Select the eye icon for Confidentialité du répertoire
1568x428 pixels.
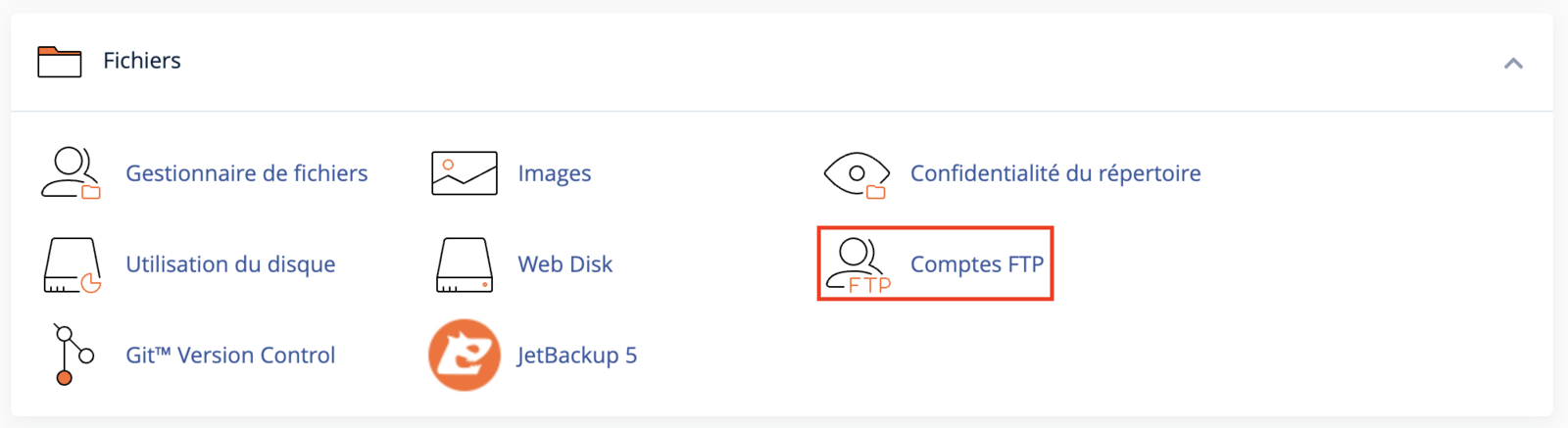pyautogui.click(x=857, y=174)
